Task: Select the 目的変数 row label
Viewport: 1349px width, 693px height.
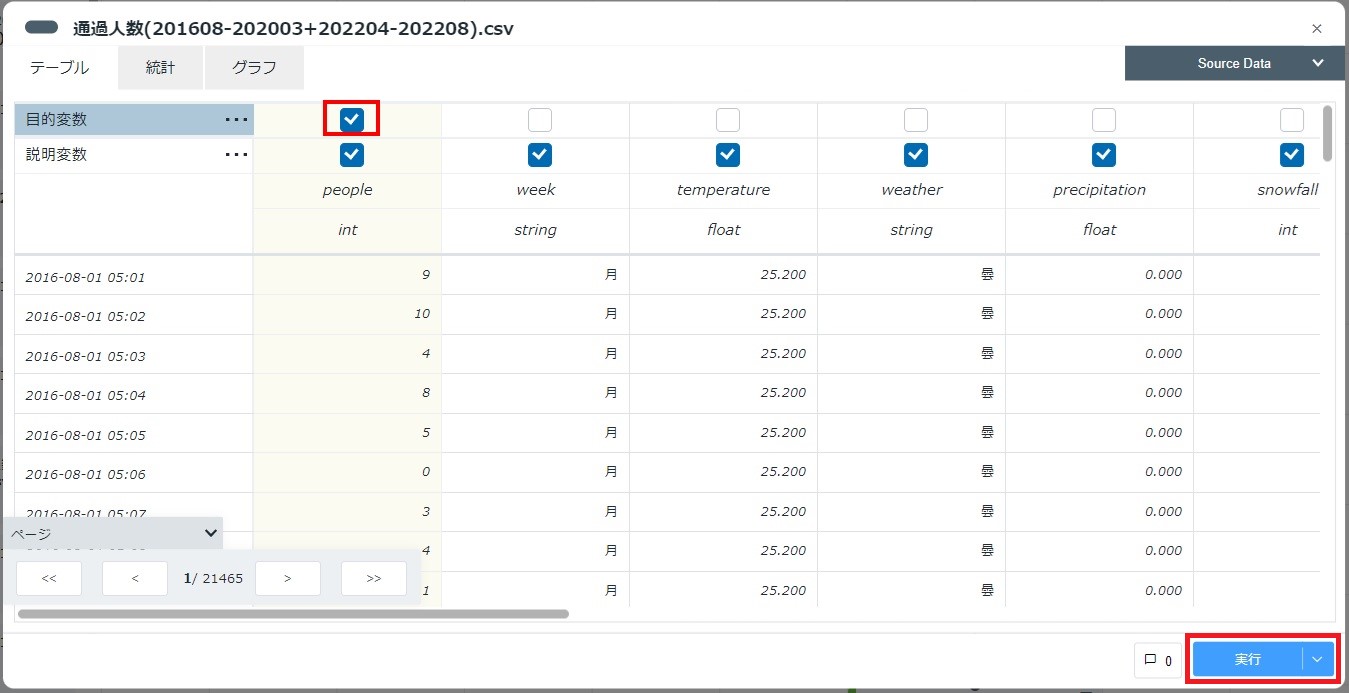Action: coord(57,120)
